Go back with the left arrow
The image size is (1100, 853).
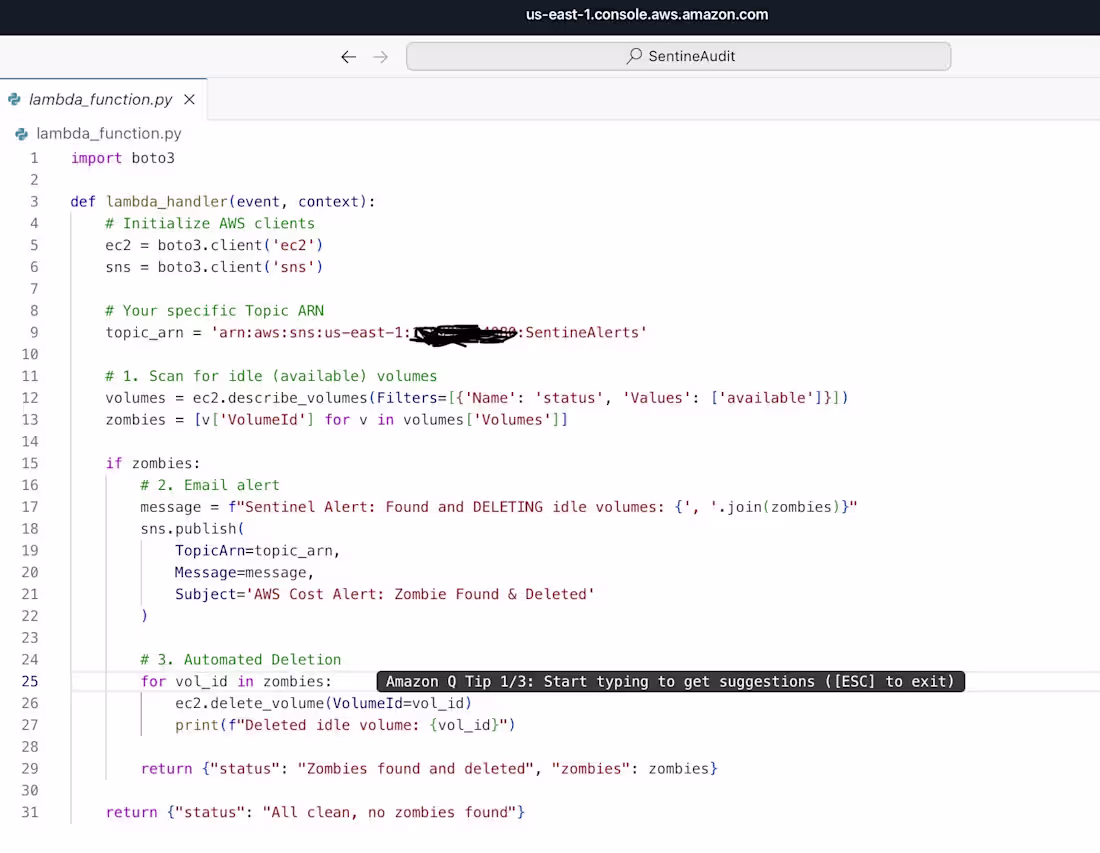(349, 57)
